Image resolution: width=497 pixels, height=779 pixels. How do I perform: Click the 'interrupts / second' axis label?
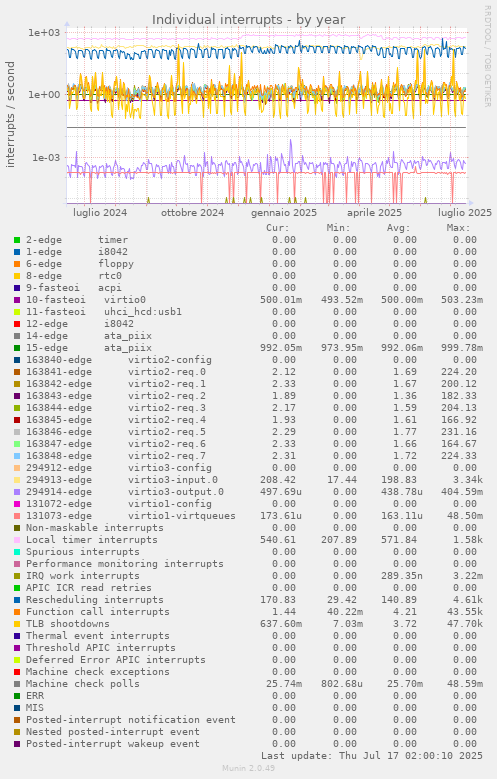tap(10, 114)
